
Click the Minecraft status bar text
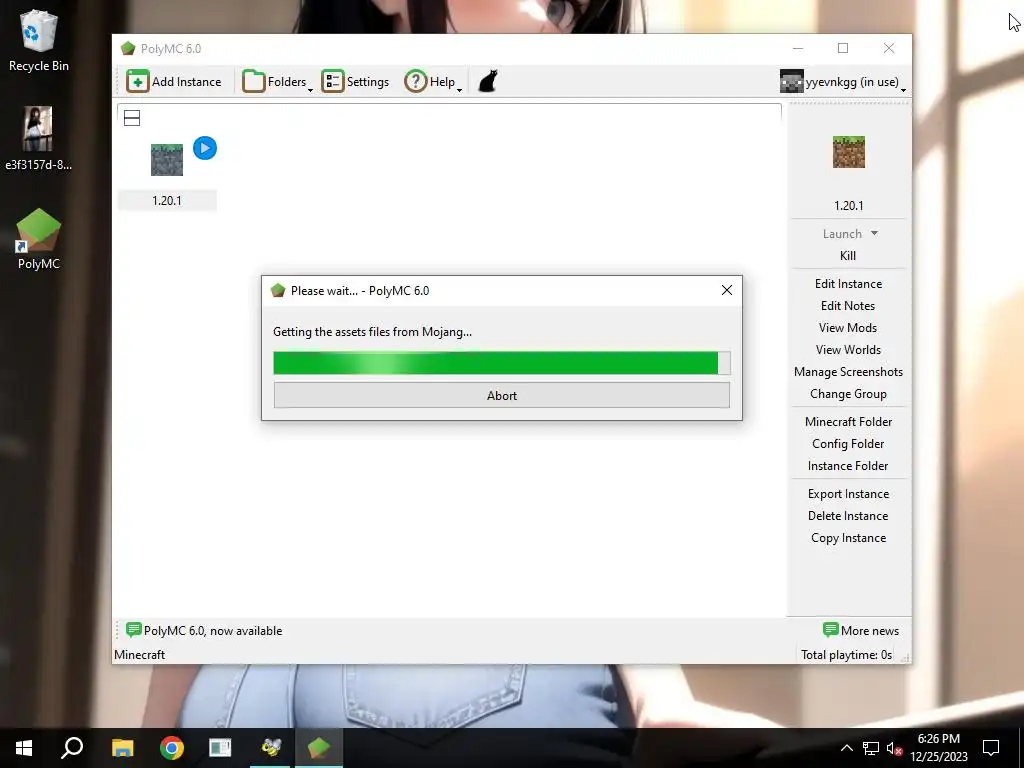140,655
